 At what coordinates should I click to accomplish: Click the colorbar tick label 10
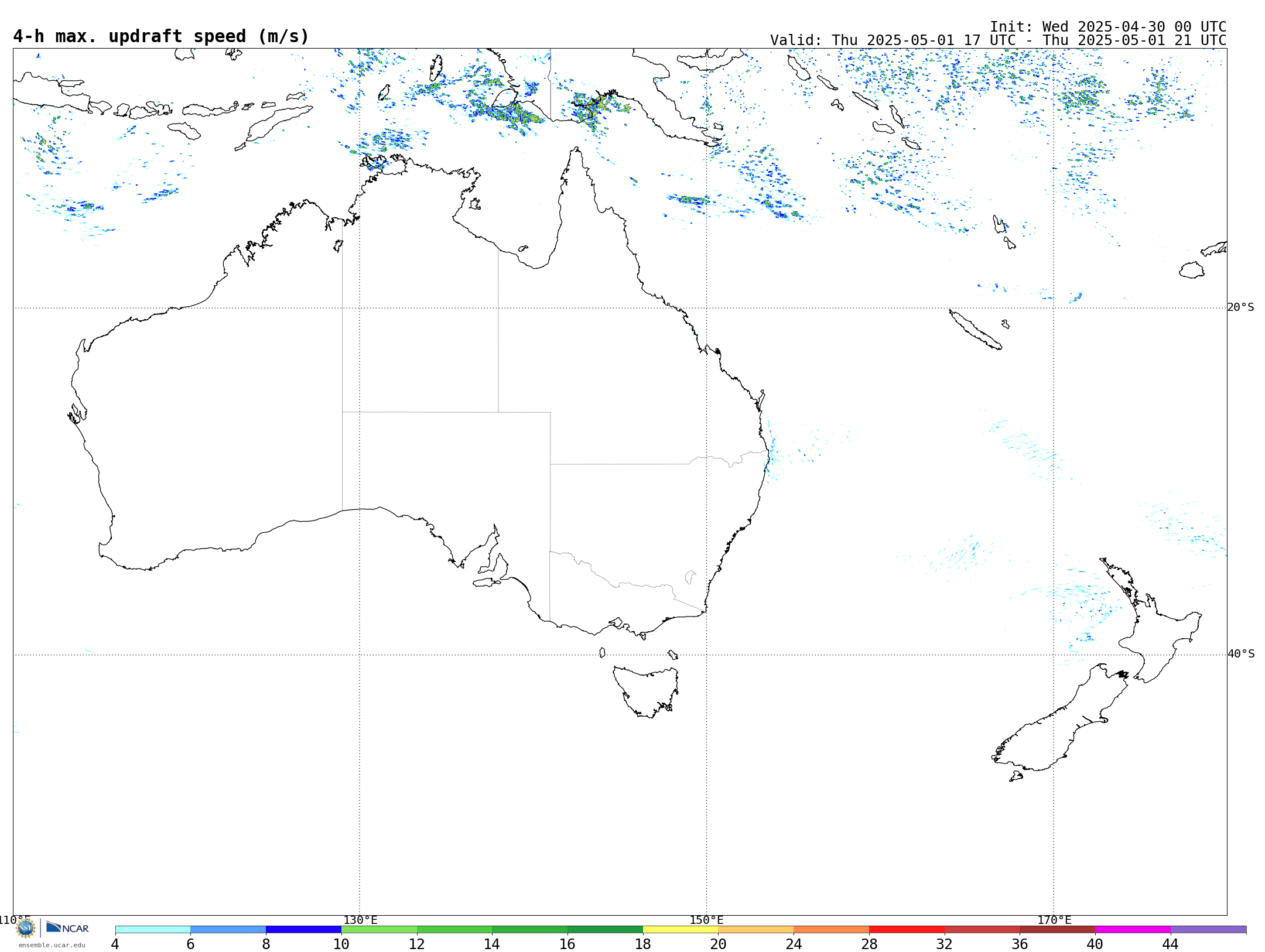341,944
